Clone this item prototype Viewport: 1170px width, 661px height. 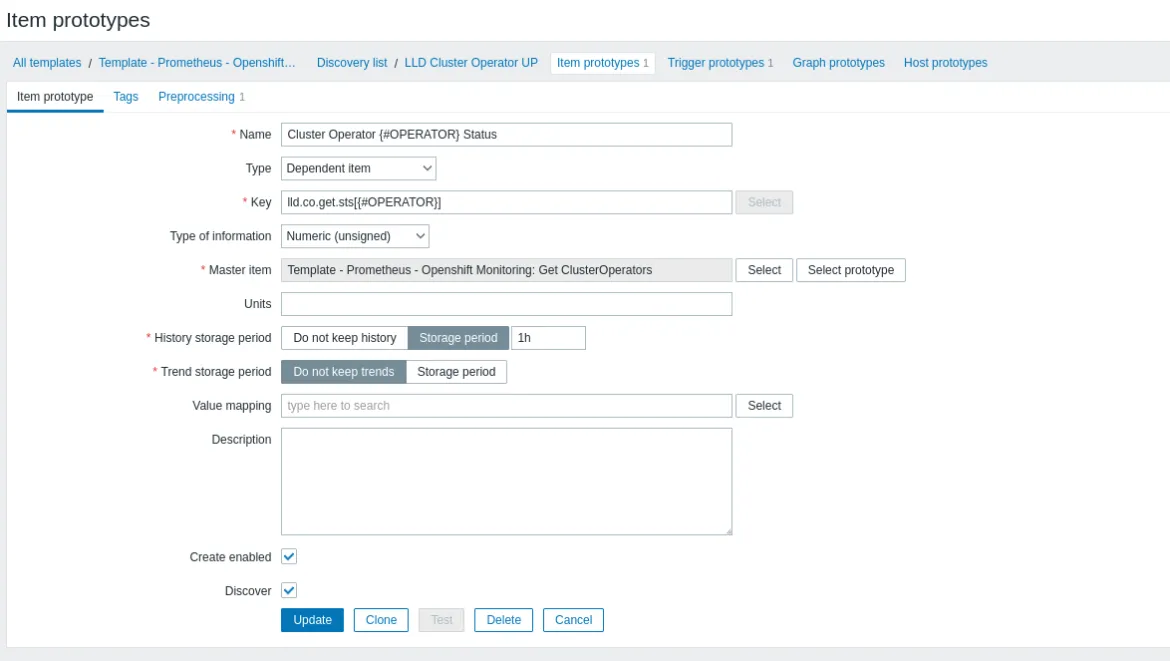[x=381, y=620]
